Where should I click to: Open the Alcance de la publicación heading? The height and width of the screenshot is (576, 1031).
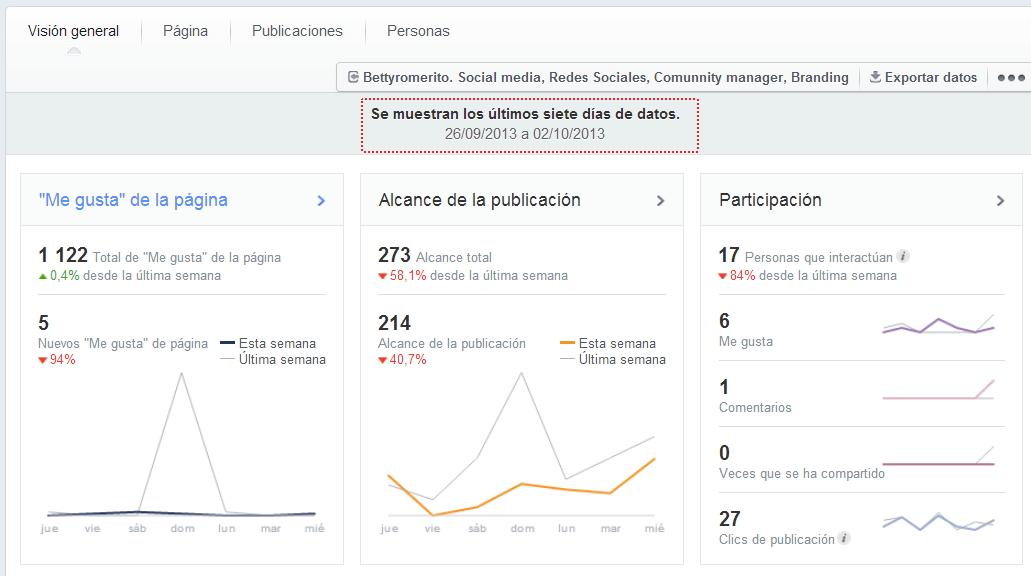point(479,200)
